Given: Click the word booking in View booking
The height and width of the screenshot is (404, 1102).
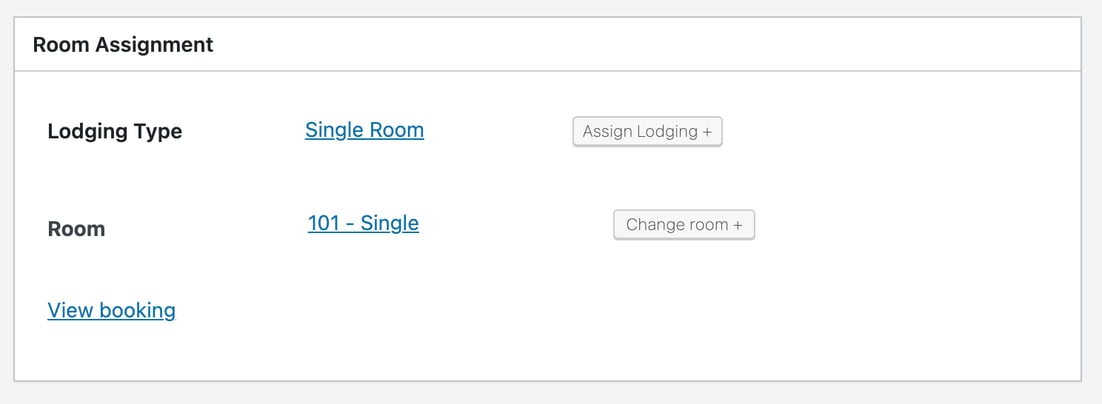Looking at the screenshot, I should [138, 310].
